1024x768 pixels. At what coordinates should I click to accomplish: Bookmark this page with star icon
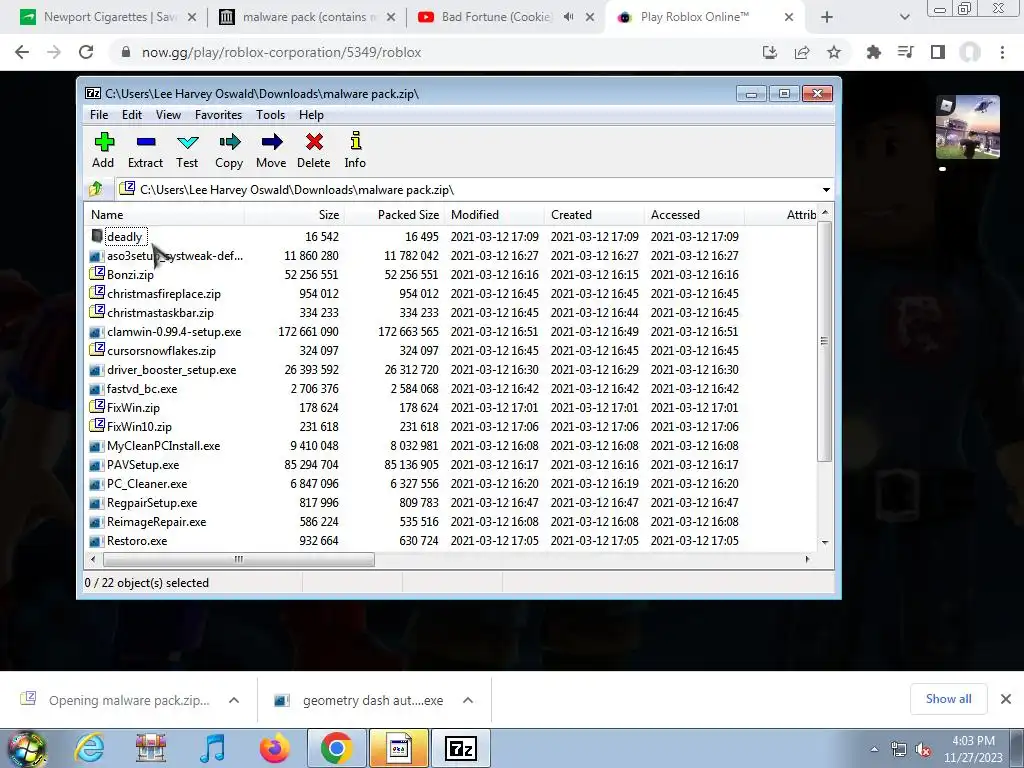pos(834,52)
